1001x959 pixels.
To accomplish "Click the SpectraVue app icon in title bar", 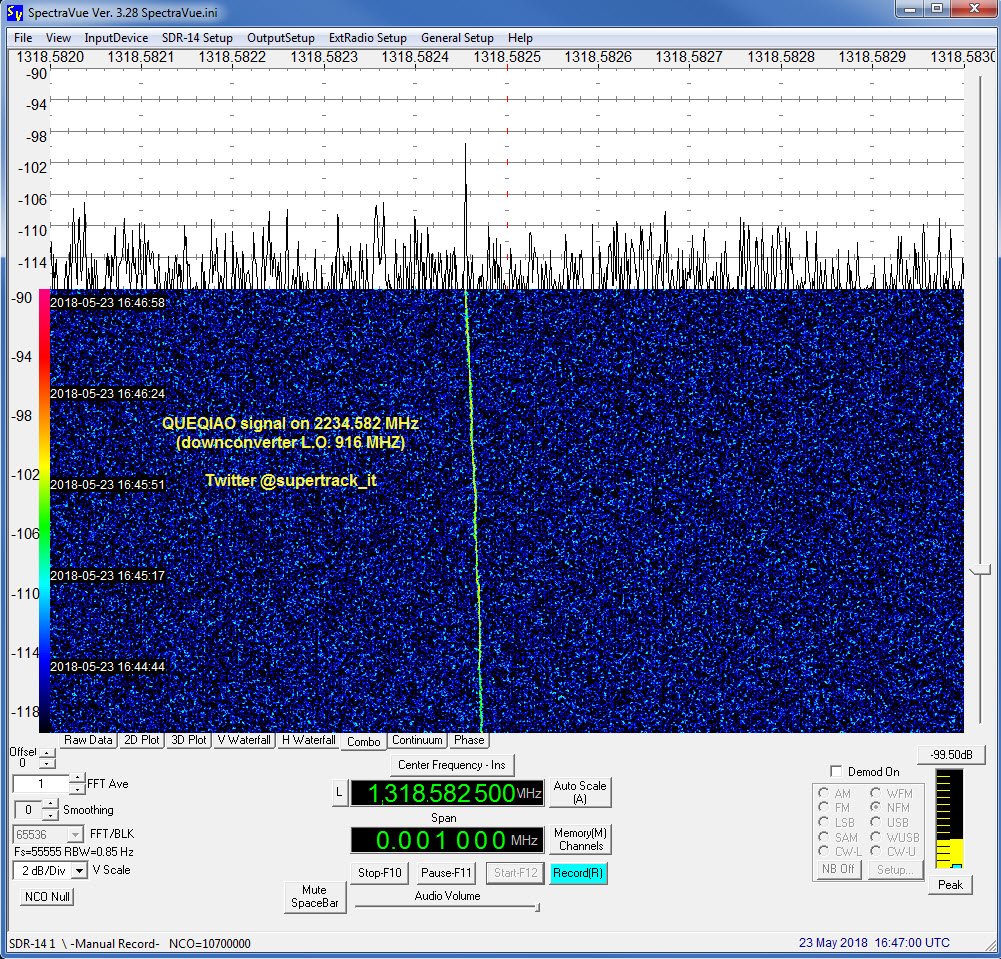I will (x=12, y=10).
